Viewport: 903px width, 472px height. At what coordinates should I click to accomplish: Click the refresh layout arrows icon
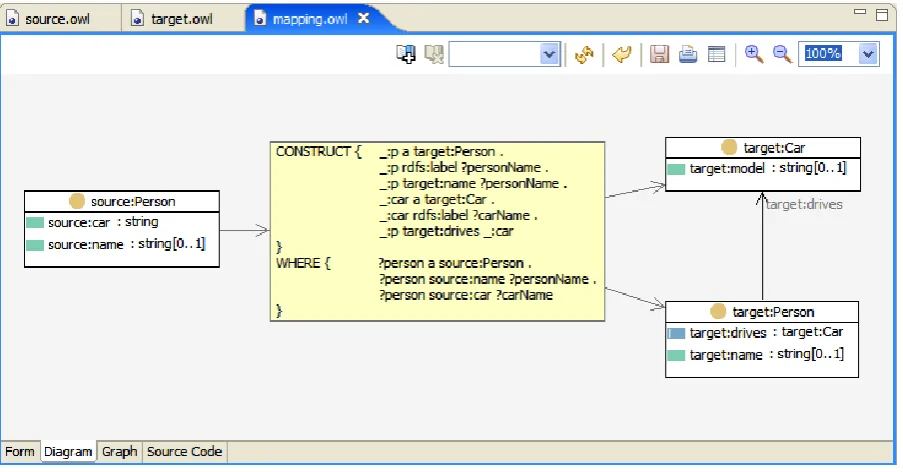coord(584,55)
